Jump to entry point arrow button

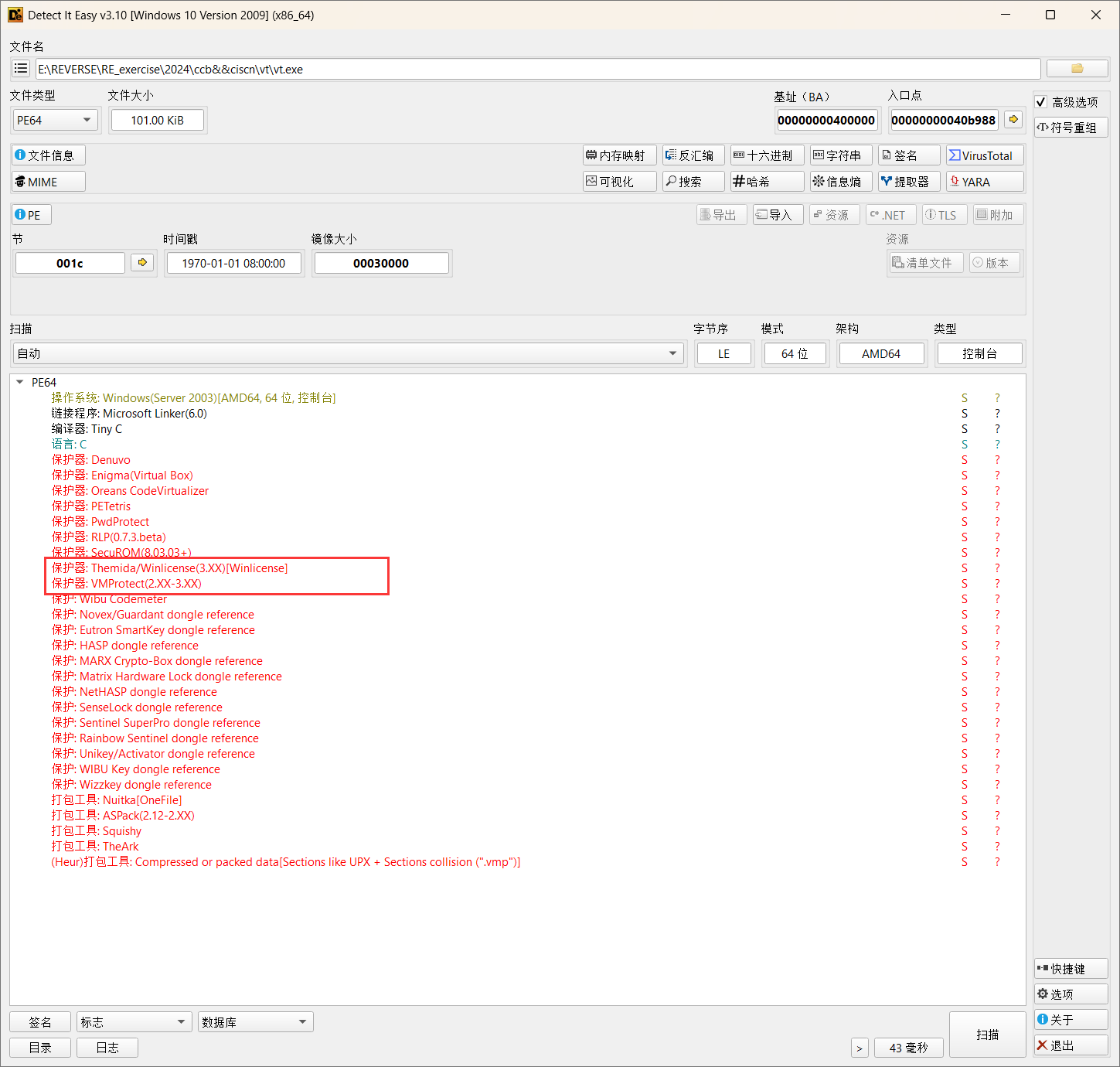pos(1013,120)
